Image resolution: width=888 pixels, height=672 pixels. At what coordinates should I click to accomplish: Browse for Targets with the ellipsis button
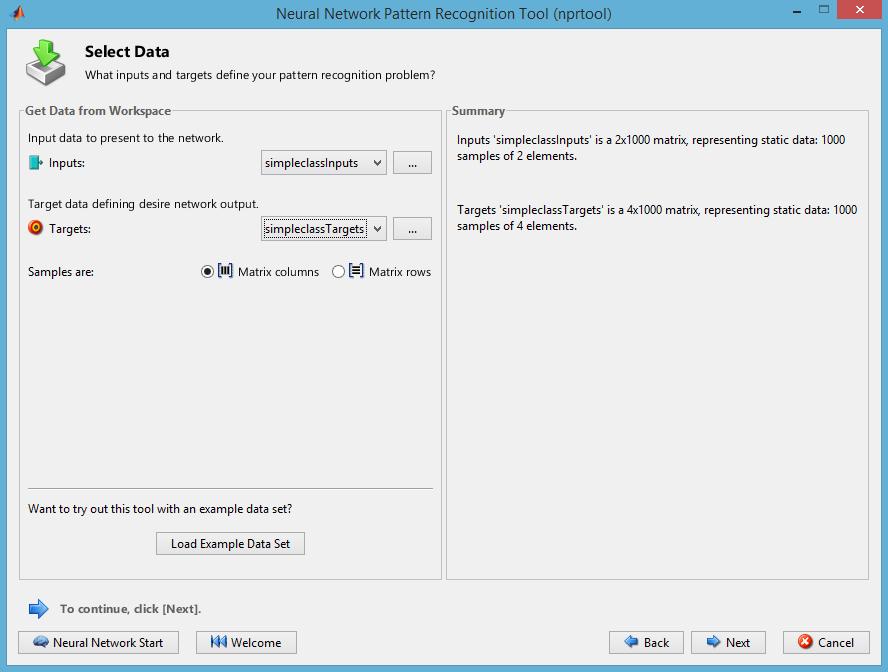click(412, 229)
